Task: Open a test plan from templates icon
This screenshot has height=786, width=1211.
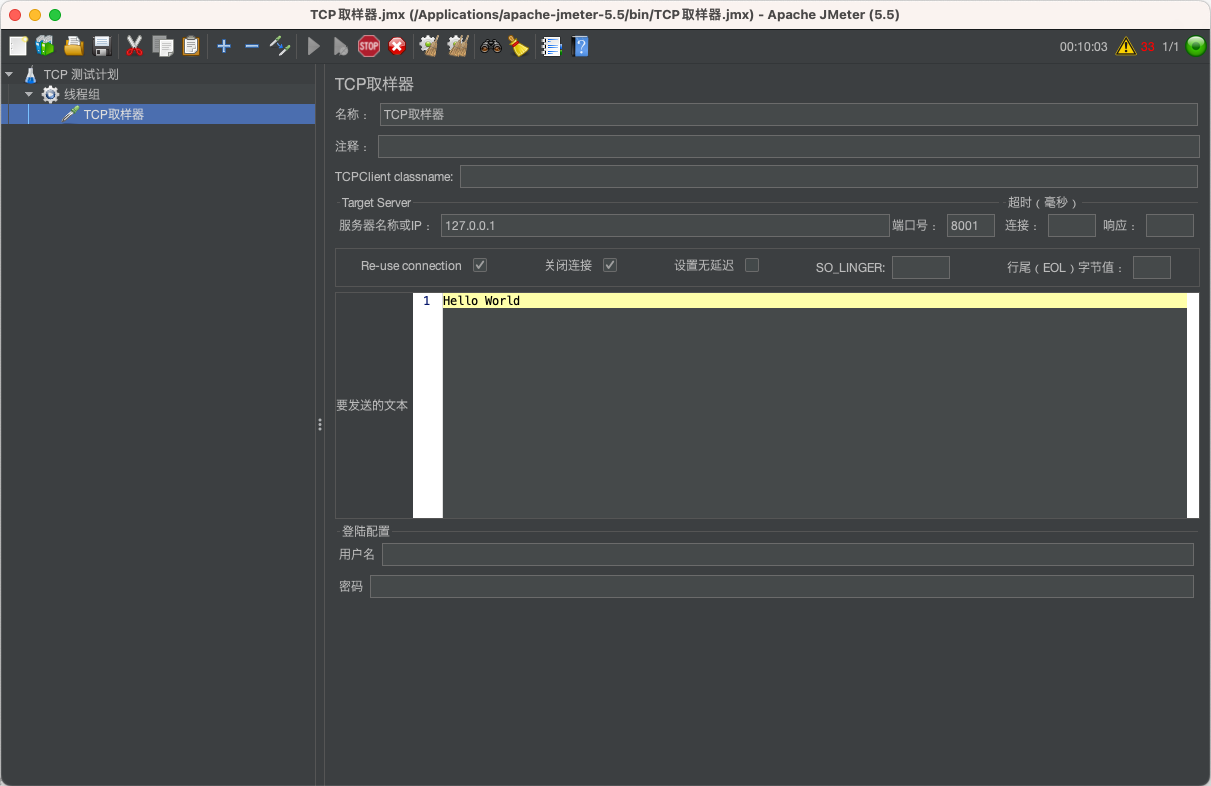Action: (x=43, y=46)
